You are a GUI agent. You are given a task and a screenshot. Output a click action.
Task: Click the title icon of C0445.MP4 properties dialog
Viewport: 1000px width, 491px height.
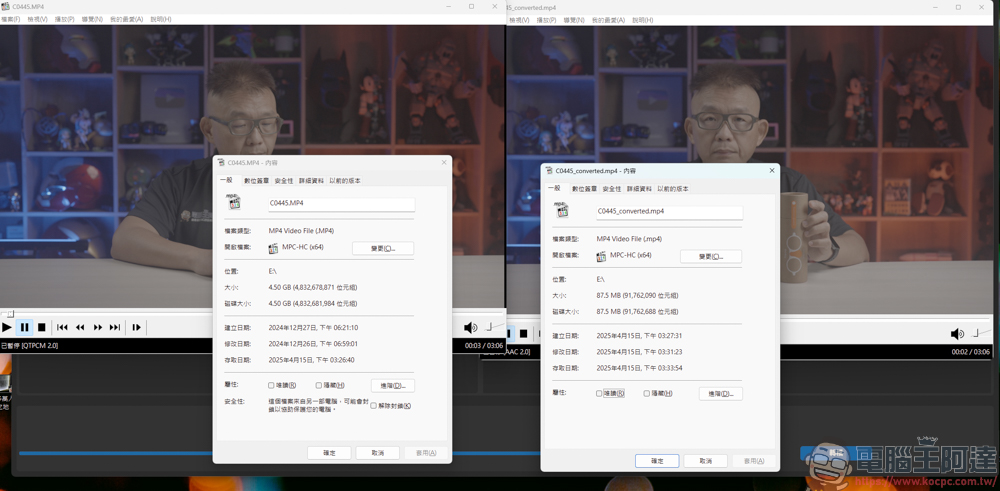221,163
